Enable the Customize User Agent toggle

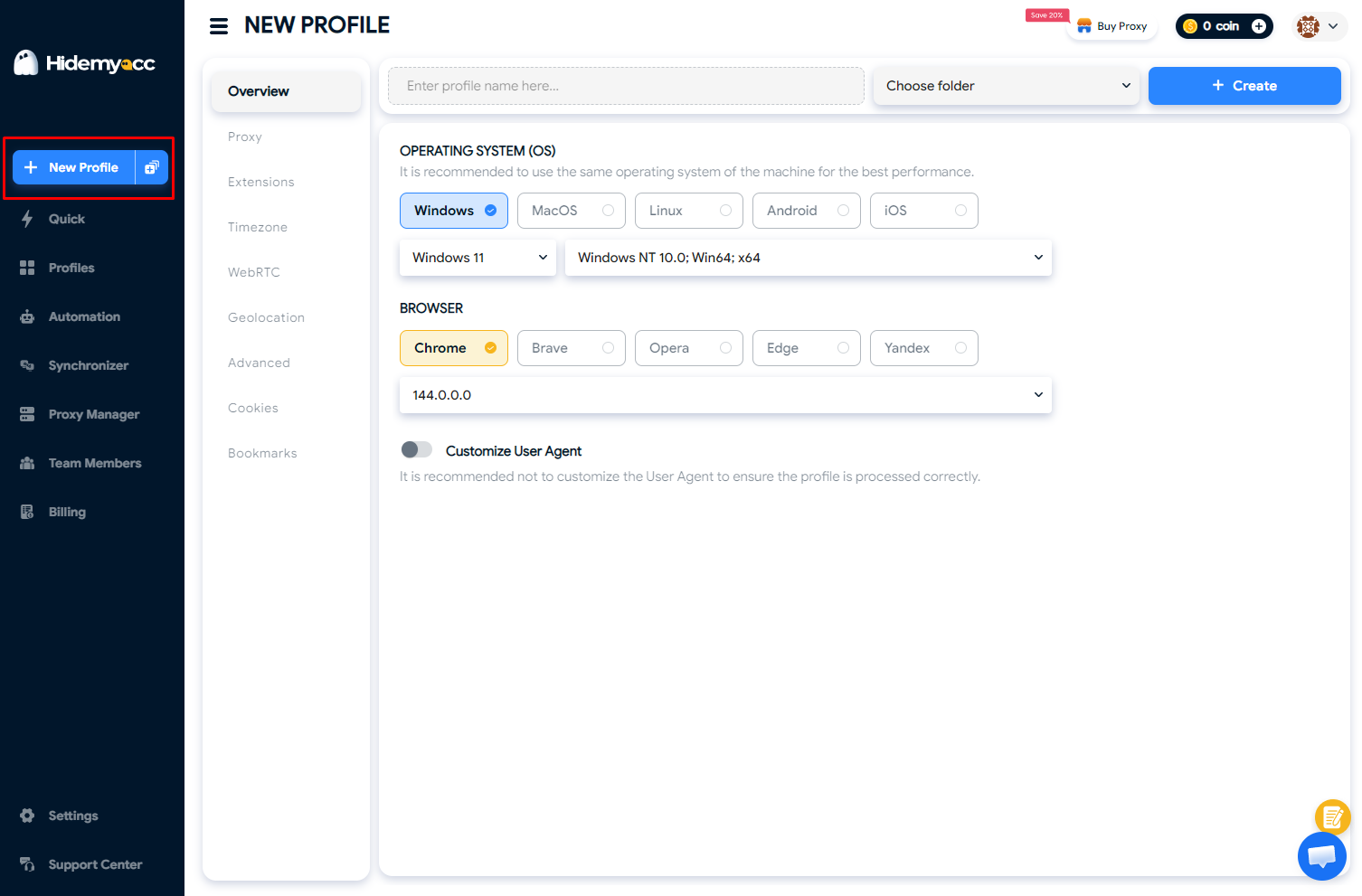pyautogui.click(x=417, y=450)
